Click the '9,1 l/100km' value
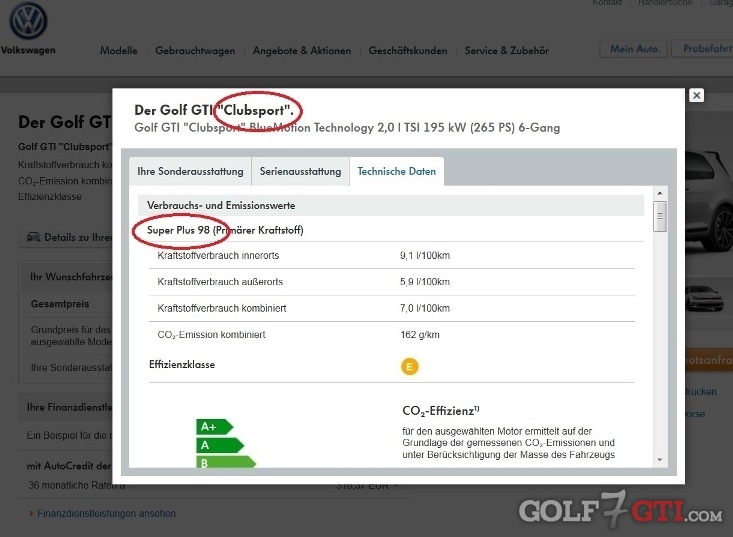 pos(424,255)
